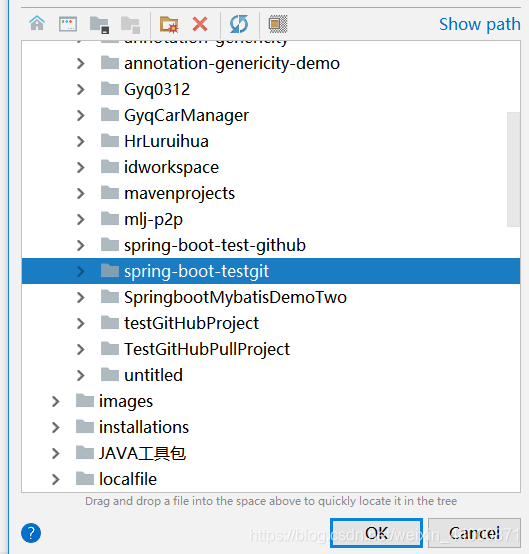Viewport: 529px width, 554px height.
Task: Expand the localfile folder arrow
Action: pos(55,479)
